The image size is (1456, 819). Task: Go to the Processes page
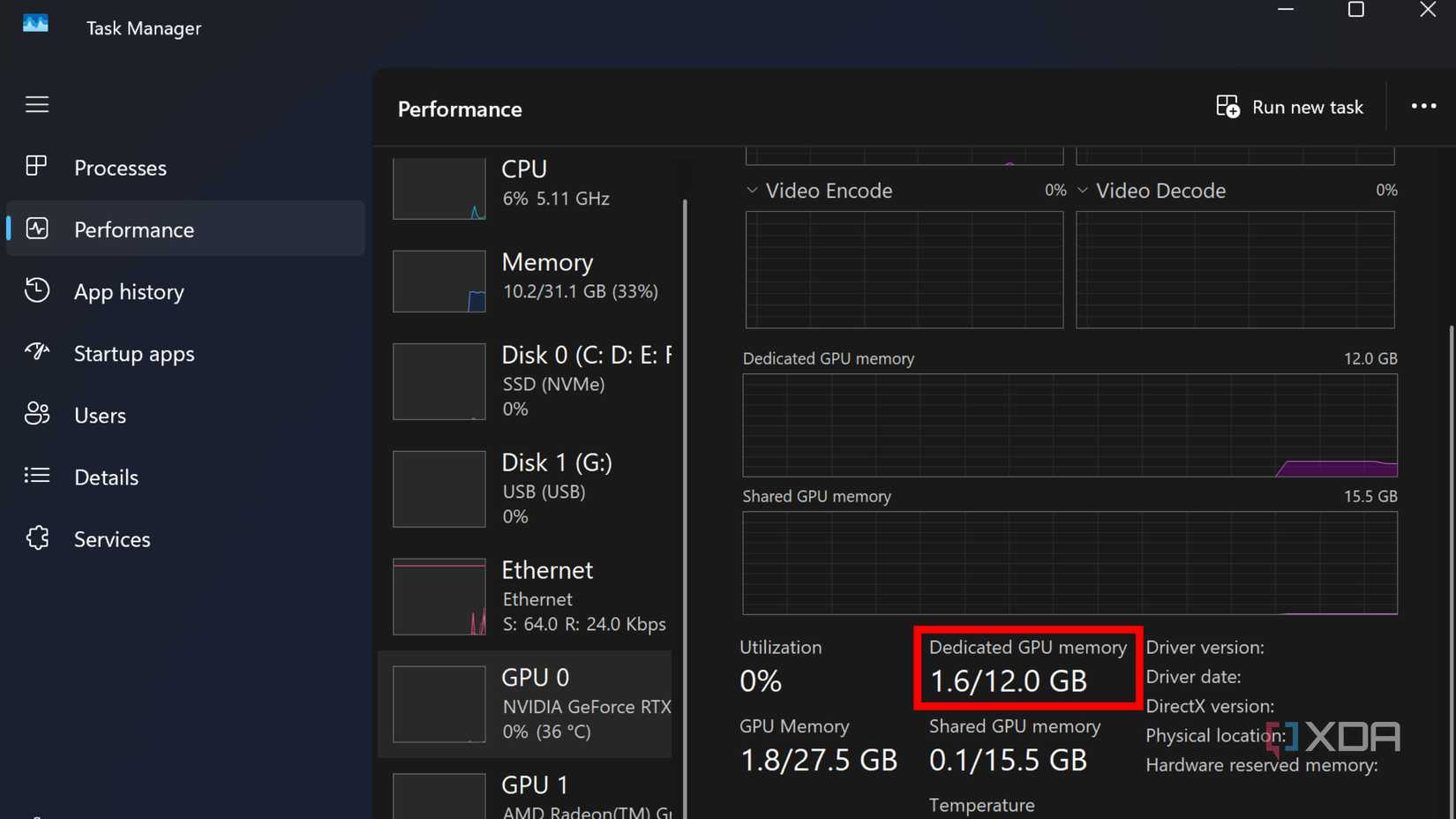[x=185, y=167]
